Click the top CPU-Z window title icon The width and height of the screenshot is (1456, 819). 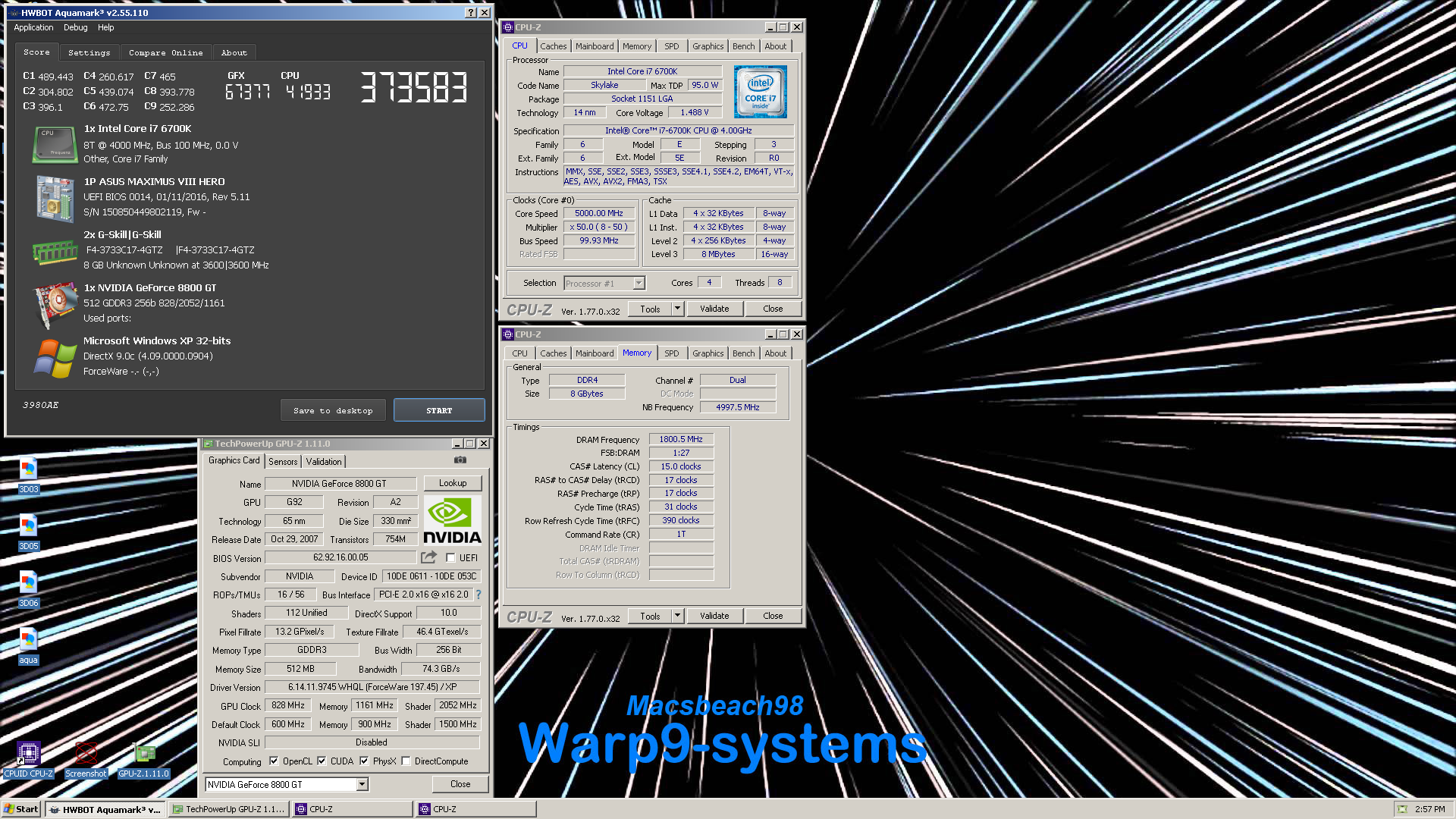[x=508, y=27]
